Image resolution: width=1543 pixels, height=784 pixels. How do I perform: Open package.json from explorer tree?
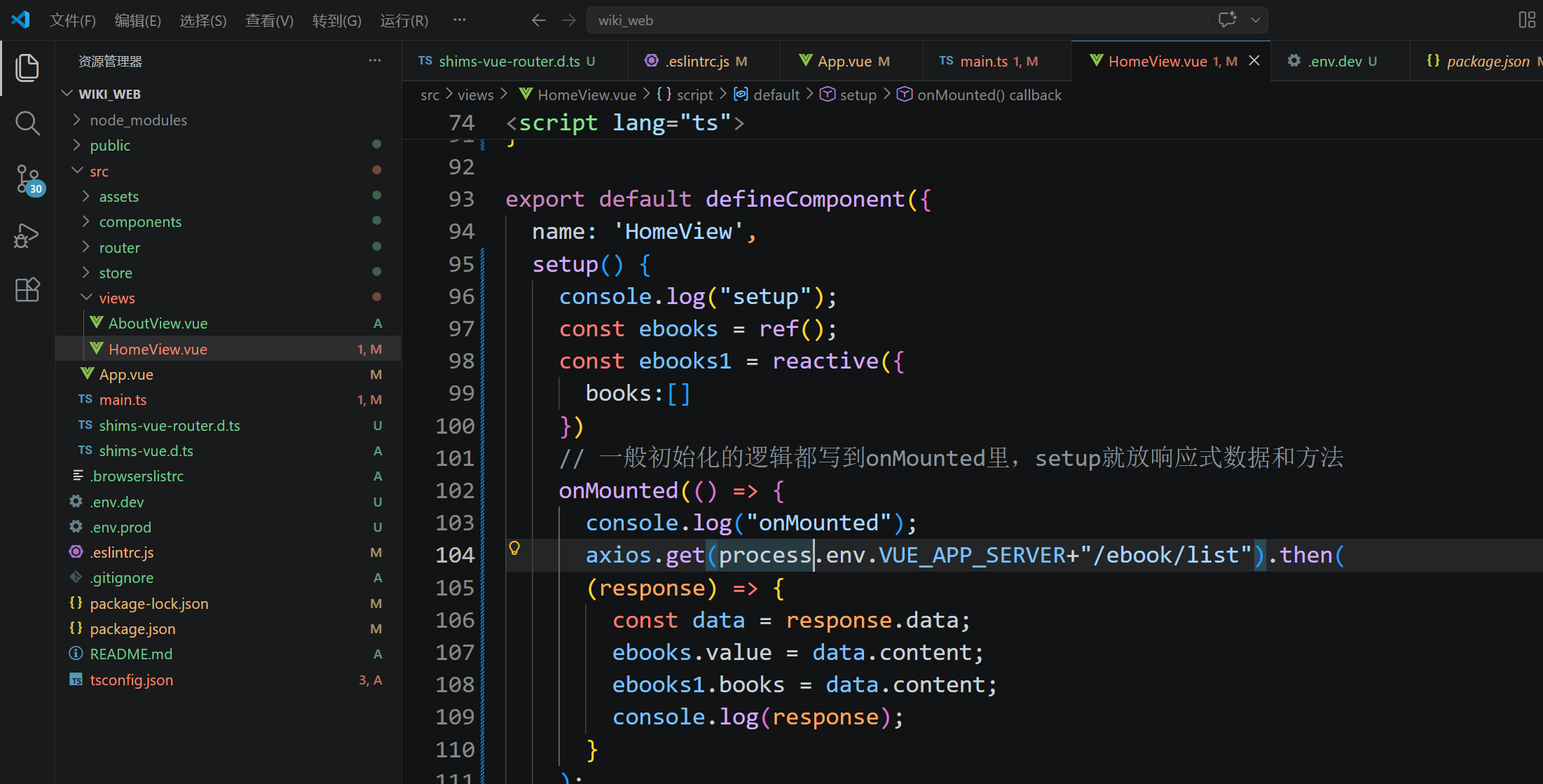228,628
